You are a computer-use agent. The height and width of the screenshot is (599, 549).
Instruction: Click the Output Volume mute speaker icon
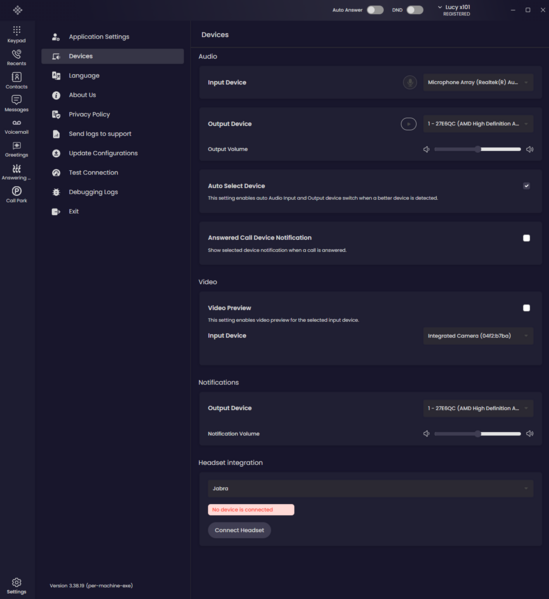pyautogui.click(x=426, y=149)
